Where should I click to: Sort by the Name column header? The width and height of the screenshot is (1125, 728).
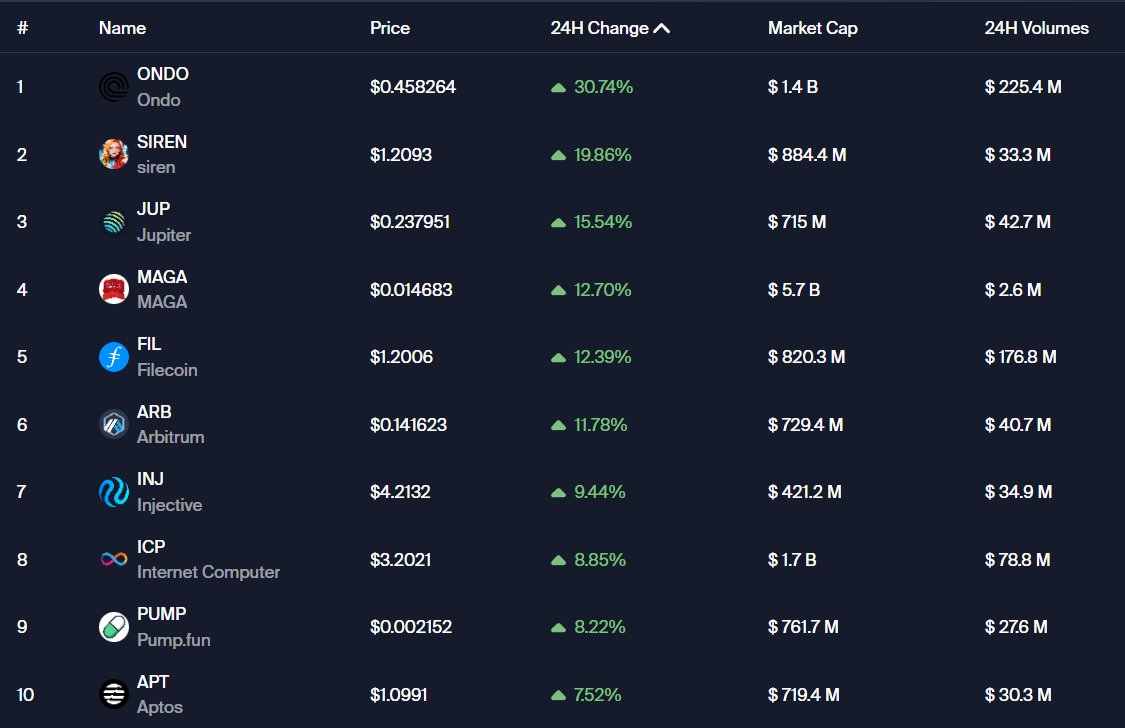click(122, 28)
